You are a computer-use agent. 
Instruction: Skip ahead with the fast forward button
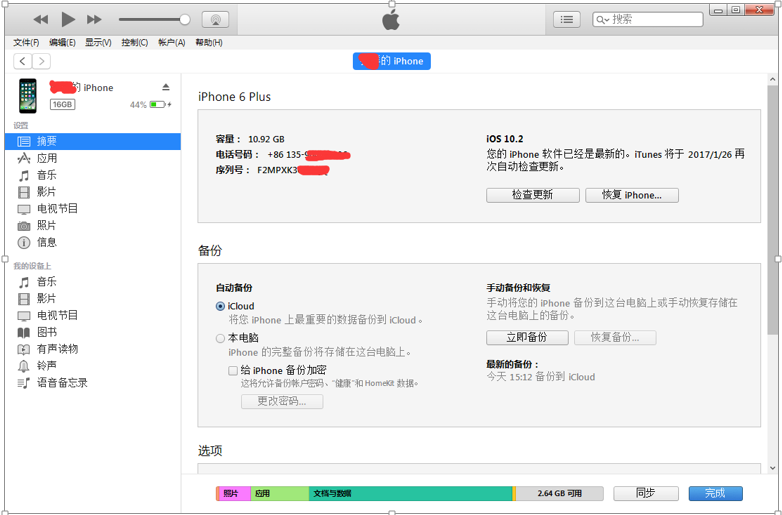94,19
